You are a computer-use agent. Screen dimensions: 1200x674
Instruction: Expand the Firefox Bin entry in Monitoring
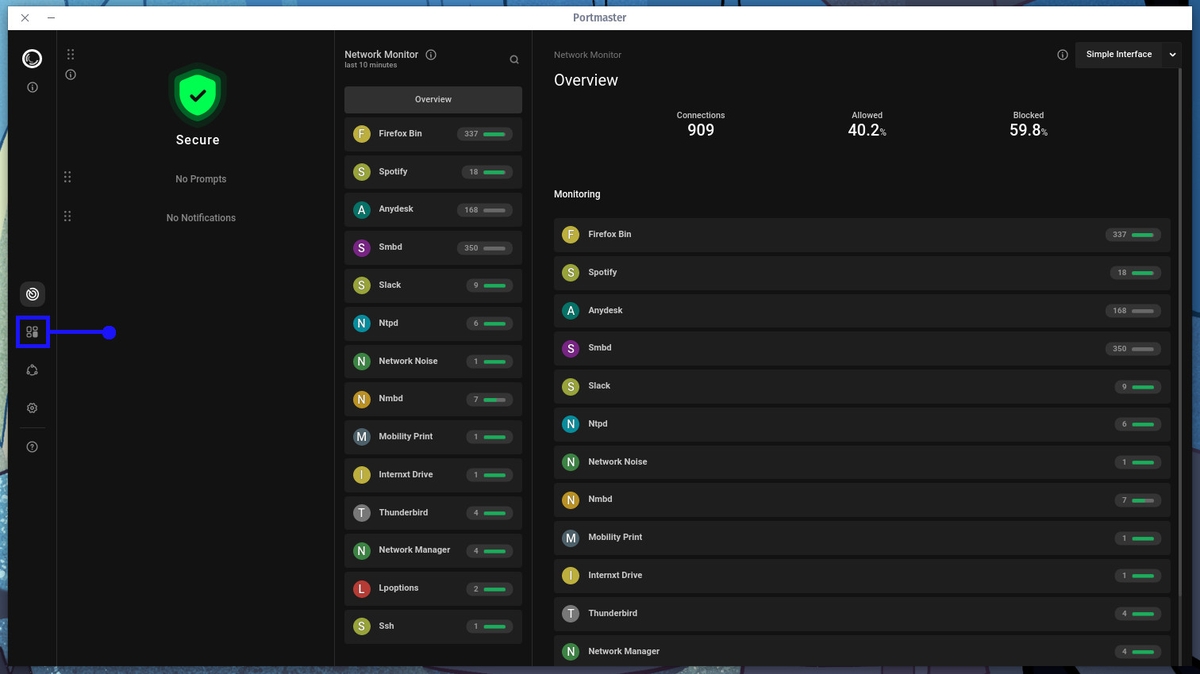tap(862, 234)
